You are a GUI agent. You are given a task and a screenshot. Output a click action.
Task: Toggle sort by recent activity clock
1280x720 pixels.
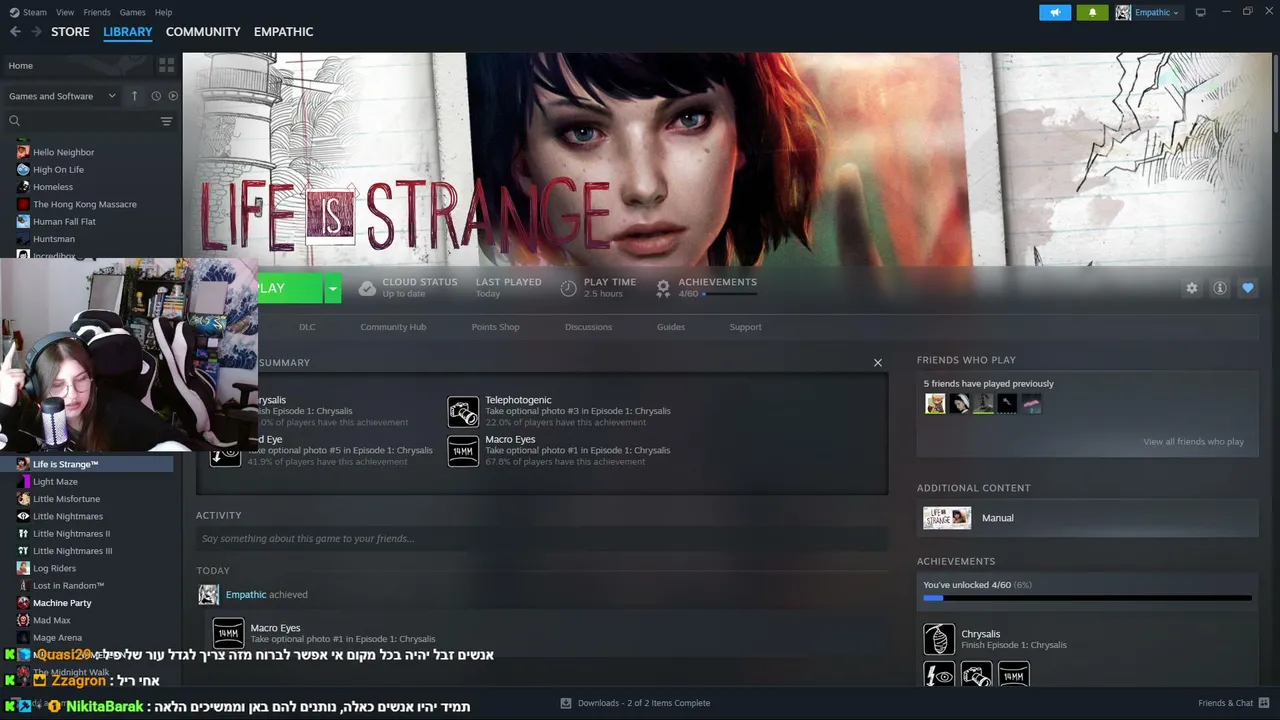156,96
